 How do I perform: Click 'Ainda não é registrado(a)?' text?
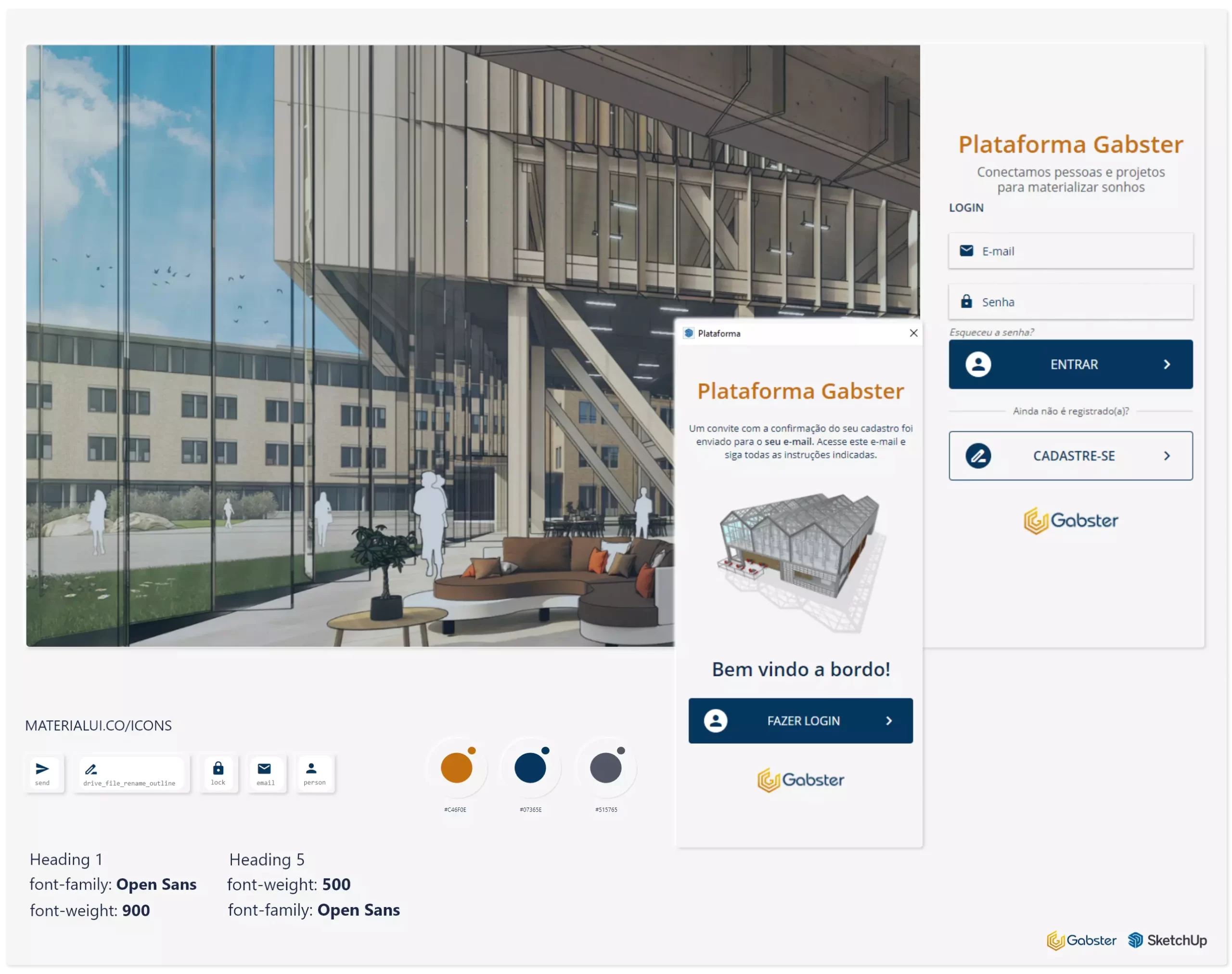click(x=1070, y=411)
